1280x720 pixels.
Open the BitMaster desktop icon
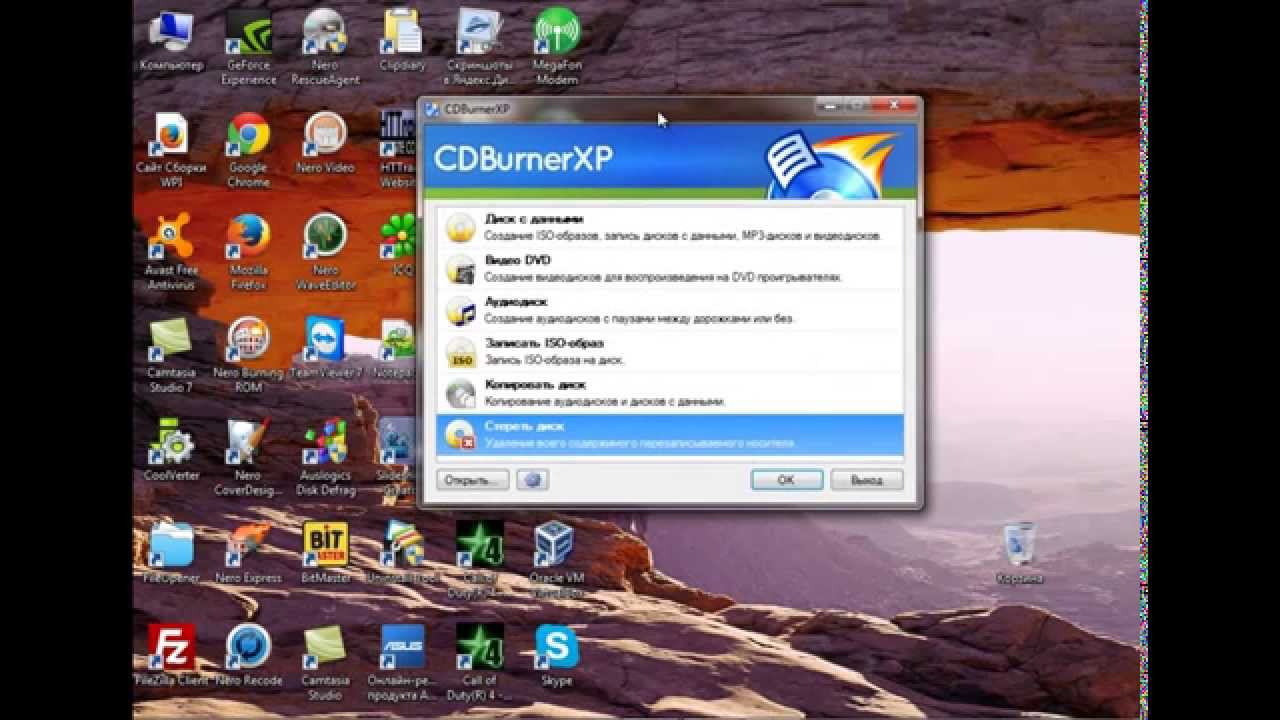click(x=325, y=552)
